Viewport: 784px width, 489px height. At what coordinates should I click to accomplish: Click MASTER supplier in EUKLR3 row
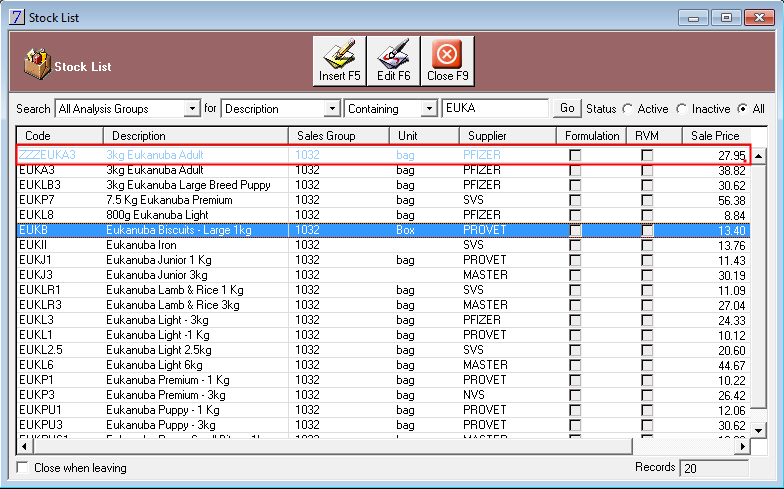[485, 305]
